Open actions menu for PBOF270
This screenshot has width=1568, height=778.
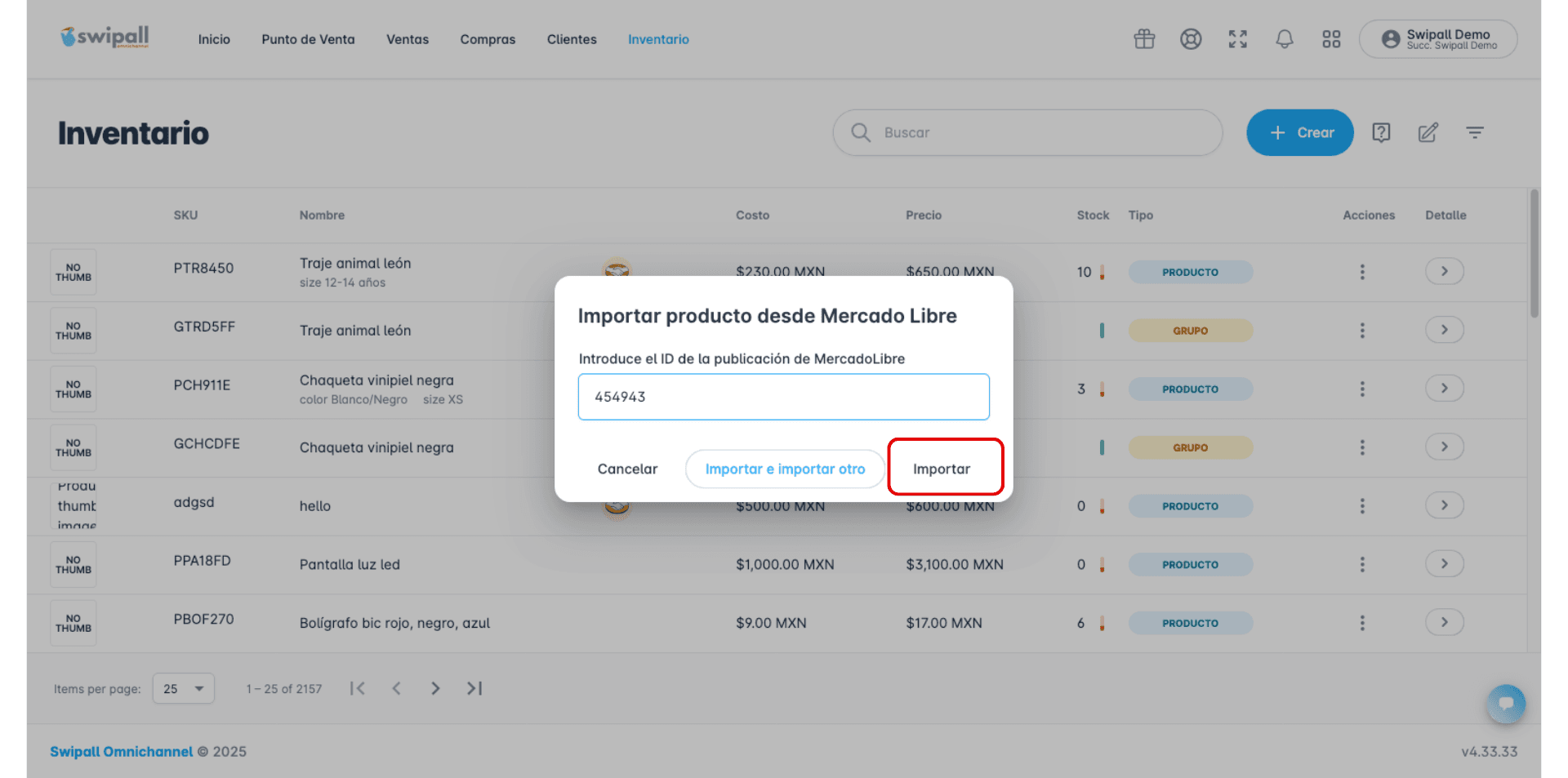[1362, 623]
